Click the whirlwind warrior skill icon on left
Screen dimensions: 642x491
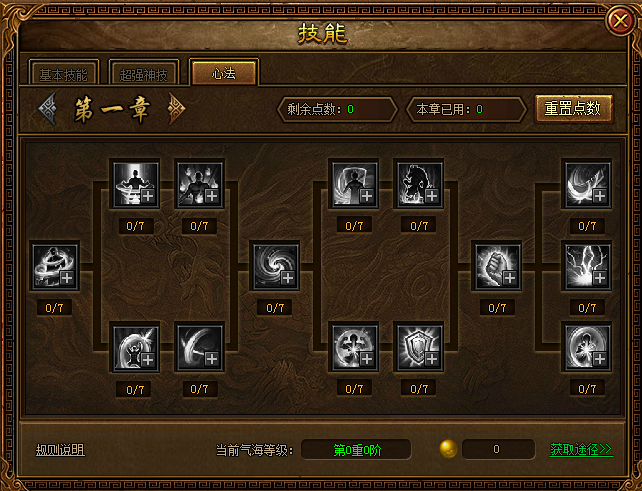(x=55, y=266)
